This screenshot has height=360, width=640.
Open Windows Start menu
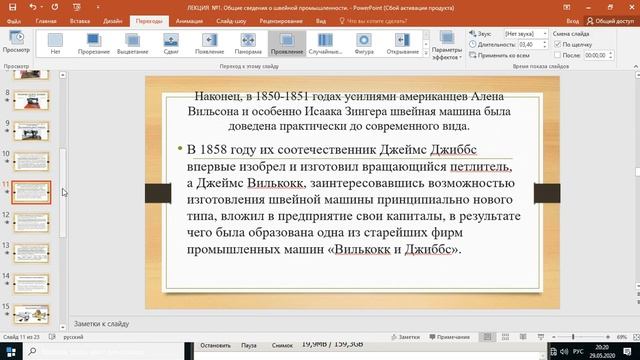click(11, 351)
